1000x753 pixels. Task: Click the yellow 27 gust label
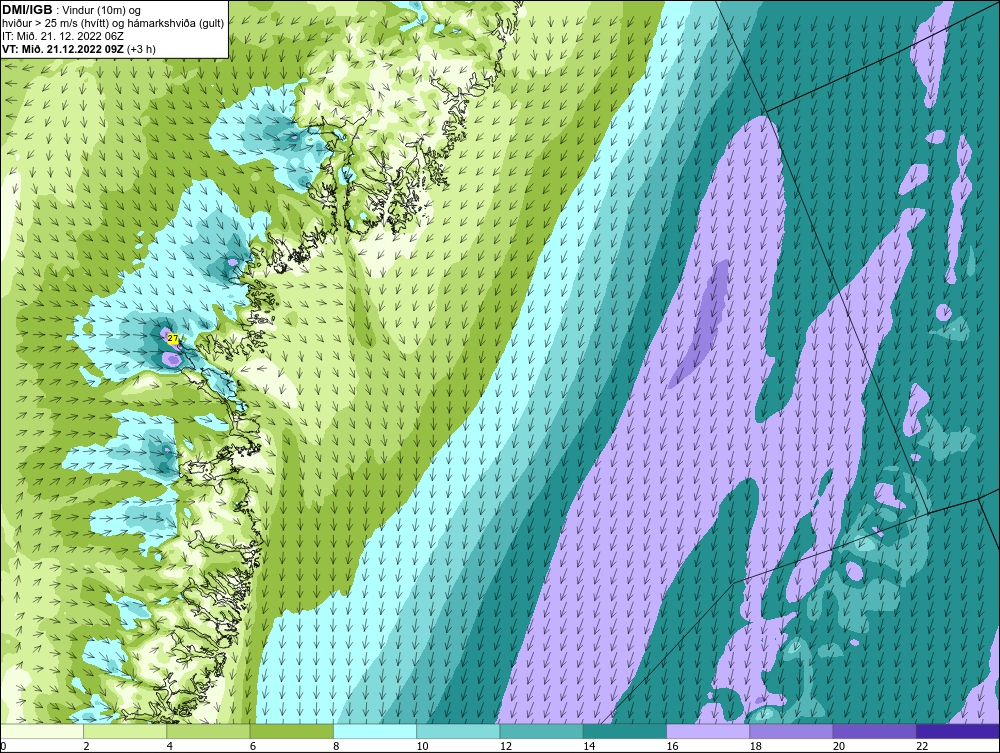173,339
